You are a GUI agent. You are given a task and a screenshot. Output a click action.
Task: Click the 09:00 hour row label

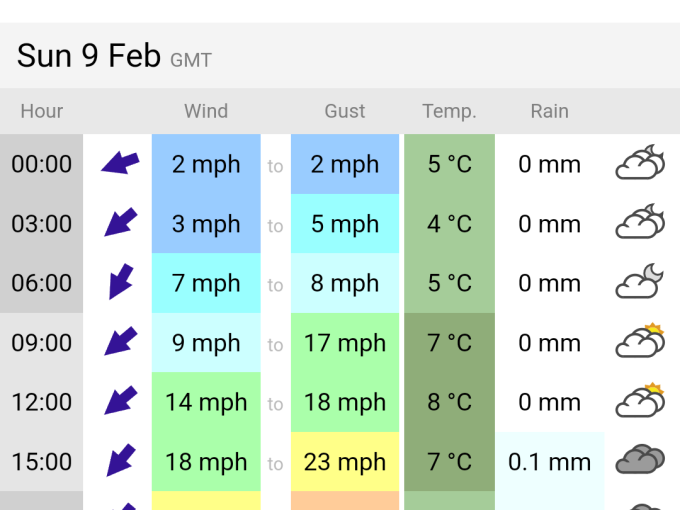[42, 343]
